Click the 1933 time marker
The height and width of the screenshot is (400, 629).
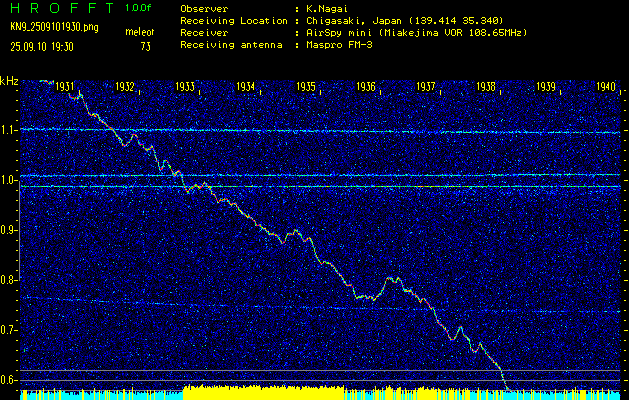185,86
